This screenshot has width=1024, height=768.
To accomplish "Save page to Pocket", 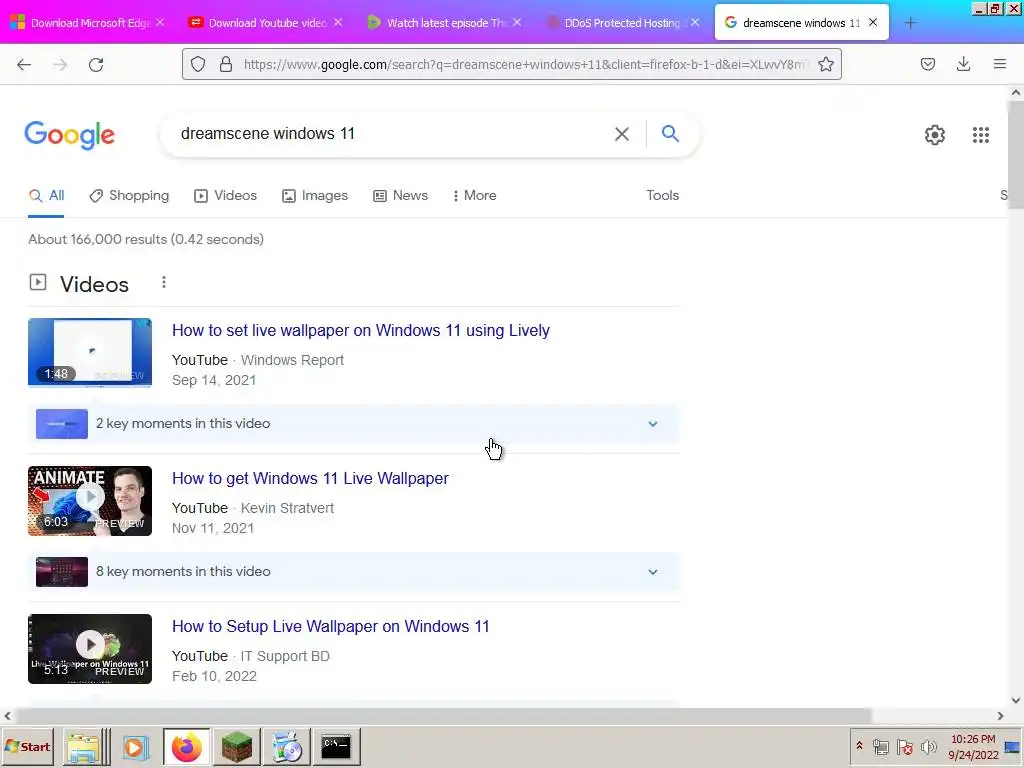I will tap(927, 64).
